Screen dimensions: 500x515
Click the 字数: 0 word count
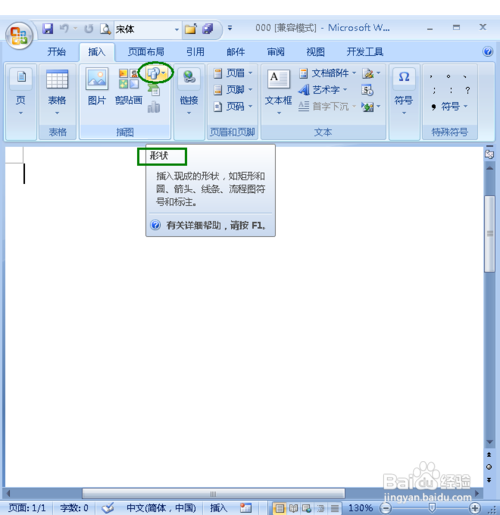pos(74,508)
